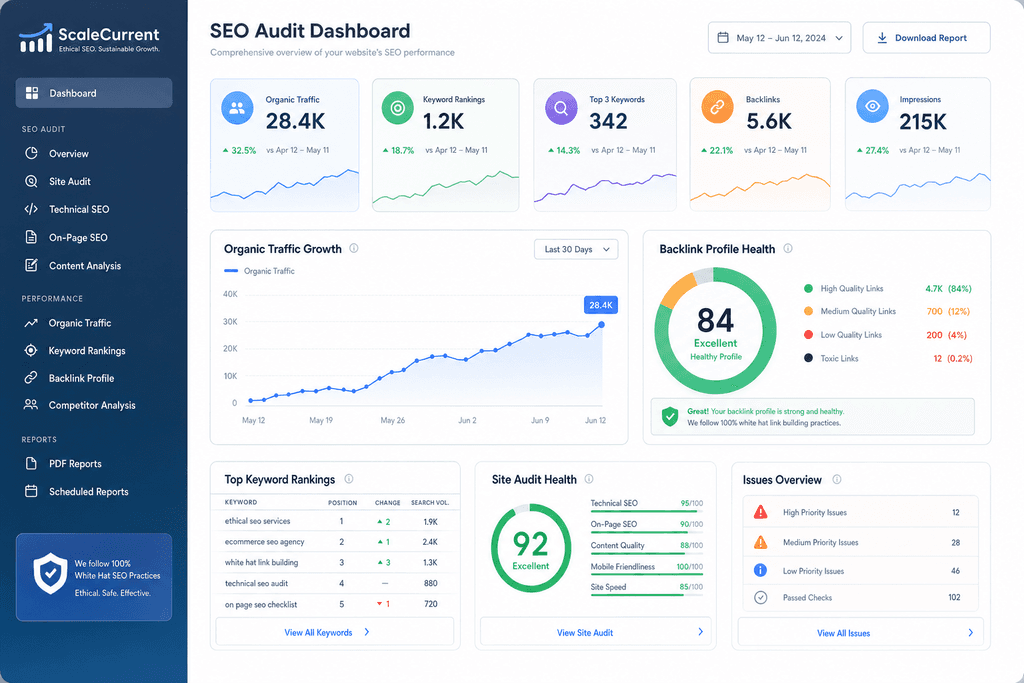
Task: Click View All Keywords link
Action: 318,632
